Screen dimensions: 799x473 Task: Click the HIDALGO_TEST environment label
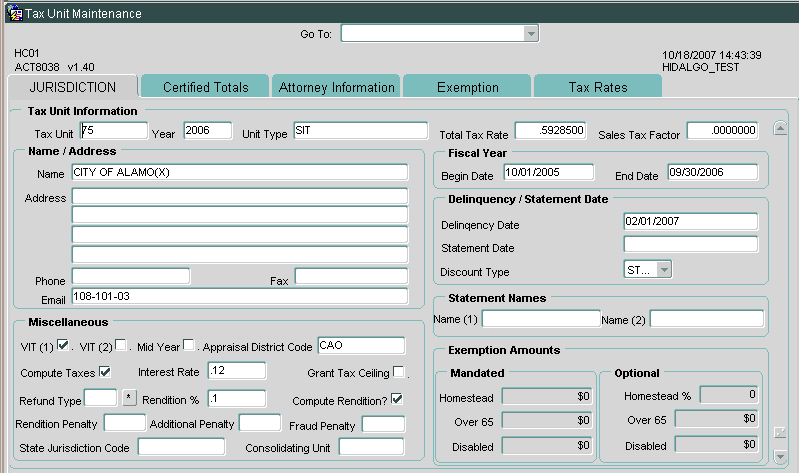click(700, 67)
